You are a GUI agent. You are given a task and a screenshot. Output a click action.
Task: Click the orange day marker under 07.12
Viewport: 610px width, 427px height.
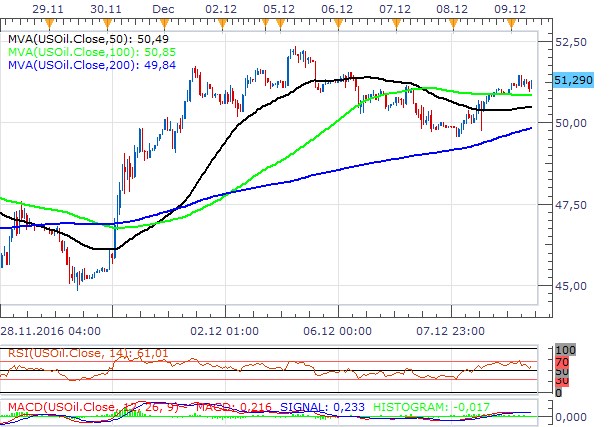pos(396,22)
